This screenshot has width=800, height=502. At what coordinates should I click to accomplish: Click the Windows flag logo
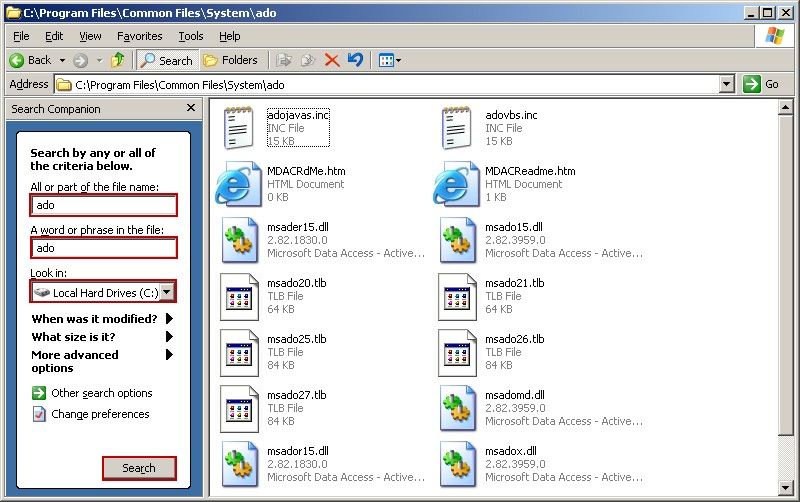click(x=774, y=36)
